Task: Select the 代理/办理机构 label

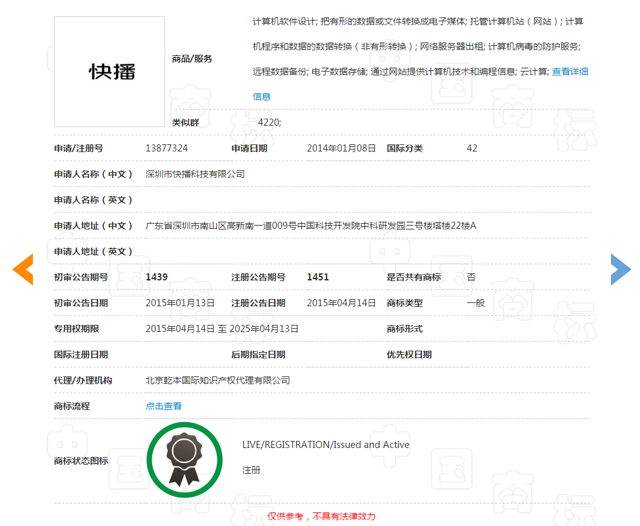Action: 83,380
